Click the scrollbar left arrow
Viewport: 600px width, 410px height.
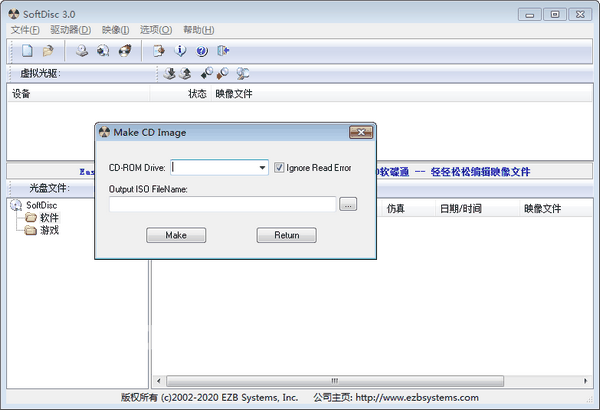pos(158,381)
